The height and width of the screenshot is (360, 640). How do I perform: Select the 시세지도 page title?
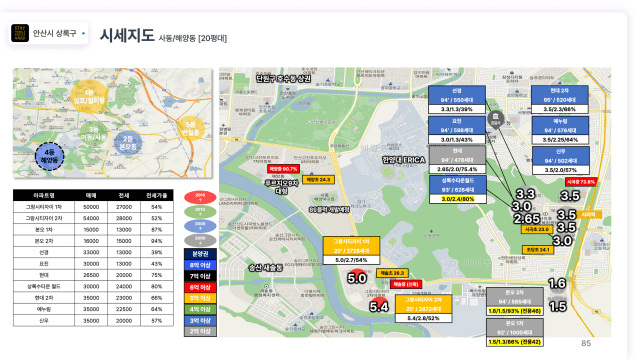tap(127, 36)
